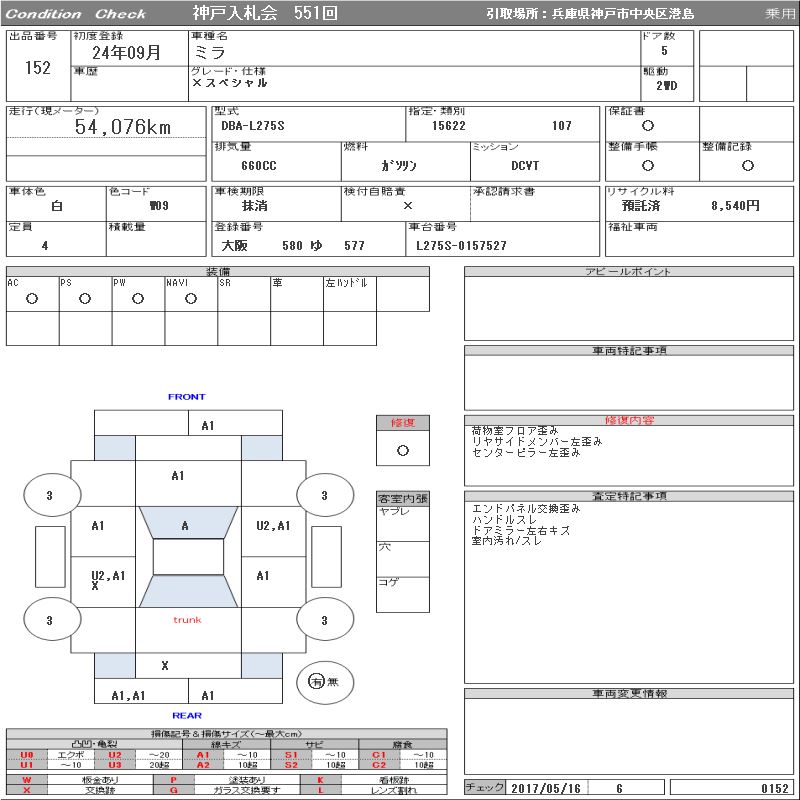The height and width of the screenshot is (800, 800).
Task: Toggle the 保証書 warranty circle
Action: click(648, 126)
